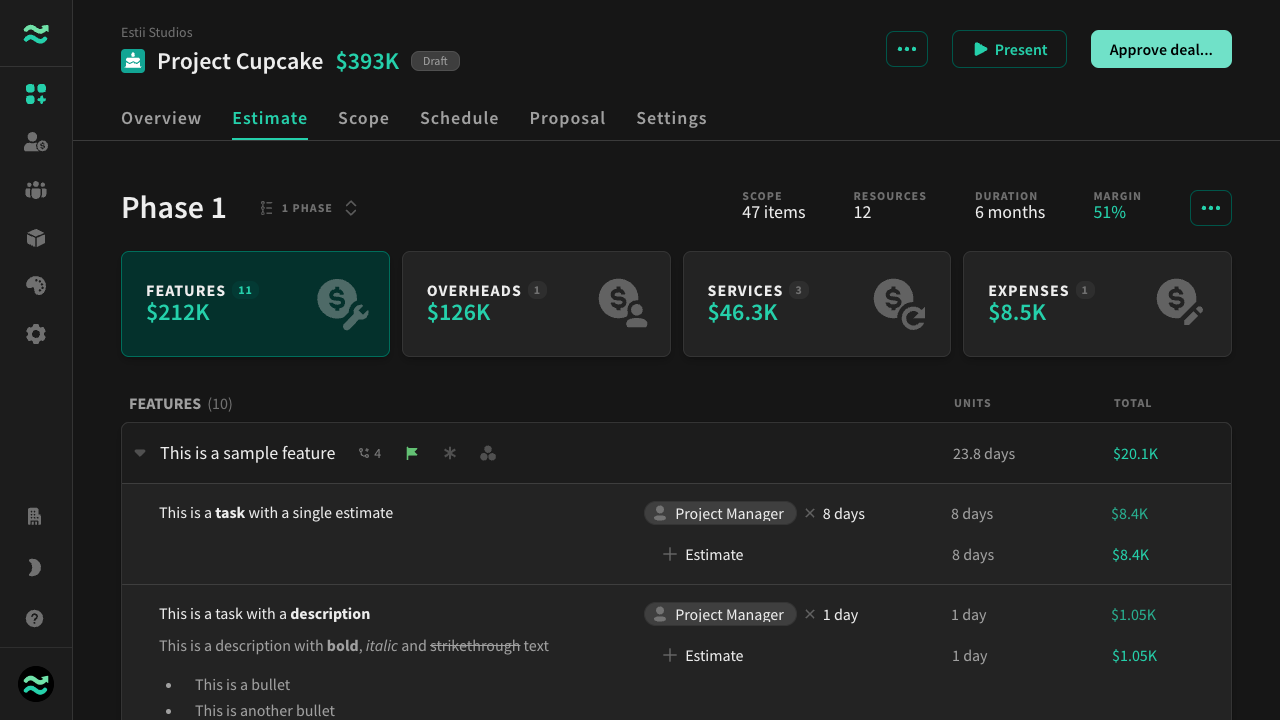This screenshot has height=720, width=1280.
Task: Click the Project Manager chip in the single estimate task
Action: point(720,514)
